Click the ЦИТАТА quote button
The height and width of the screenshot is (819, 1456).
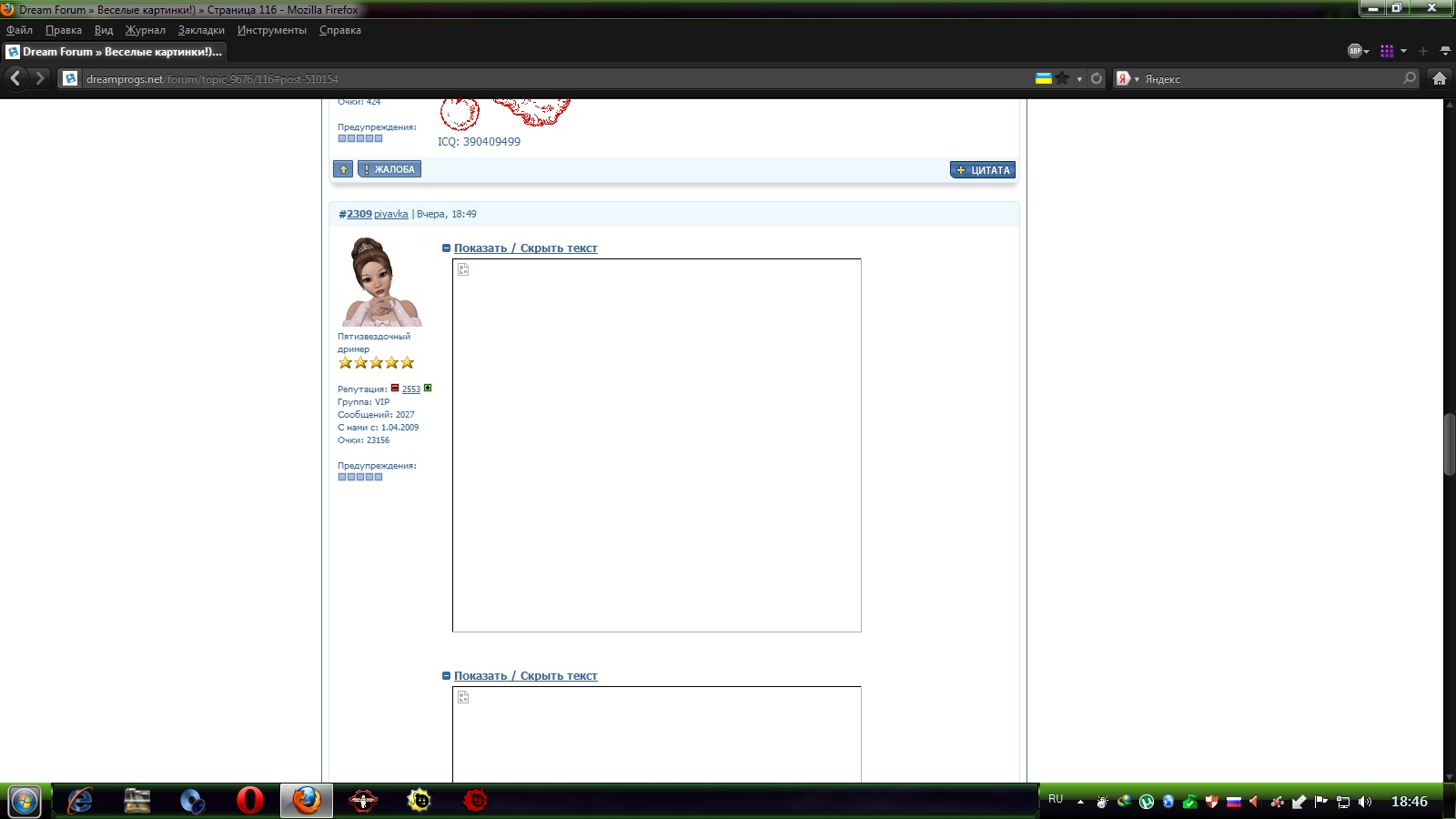pyautogui.click(x=983, y=170)
